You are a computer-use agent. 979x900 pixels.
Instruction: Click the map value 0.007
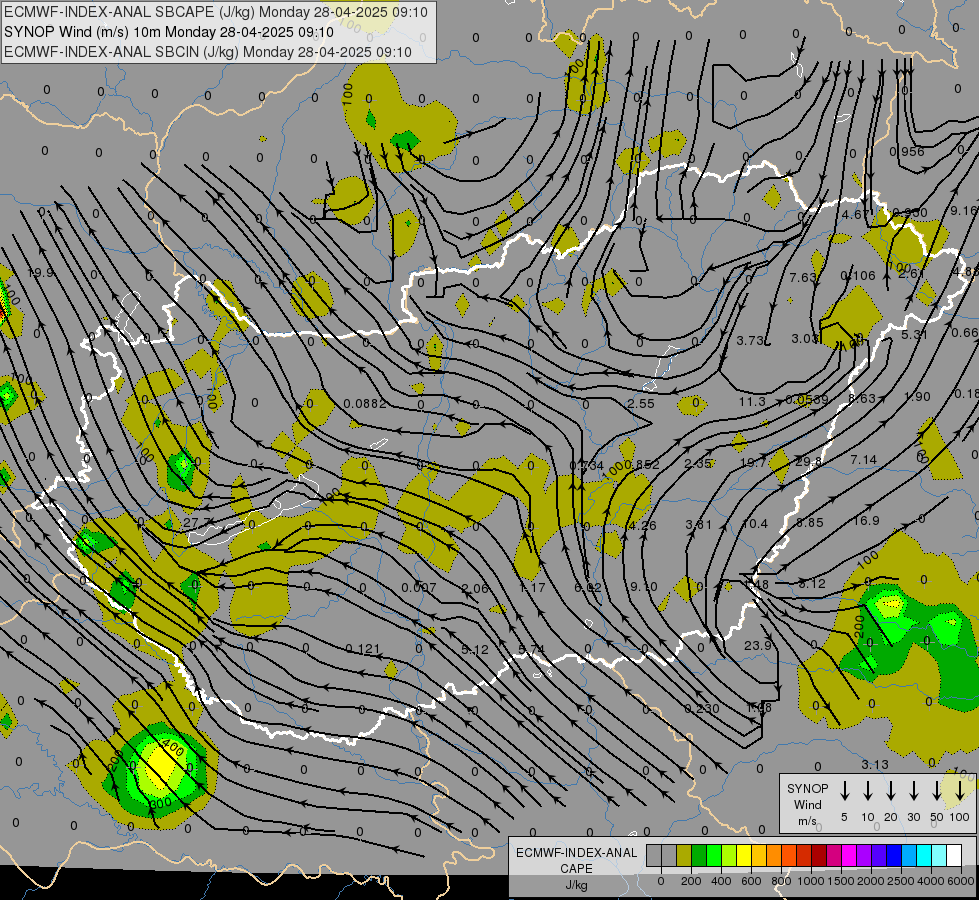pyautogui.click(x=418, y=588)
